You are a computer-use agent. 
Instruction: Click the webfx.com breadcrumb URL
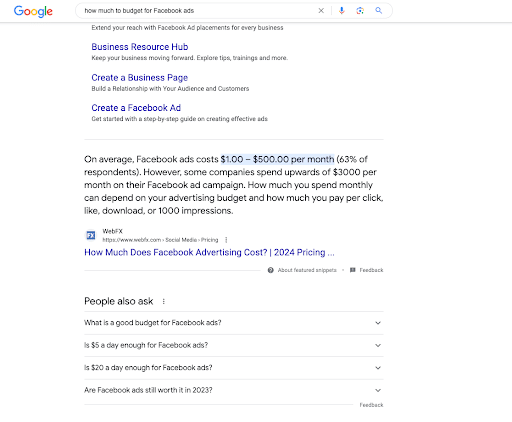pos(160,240)
